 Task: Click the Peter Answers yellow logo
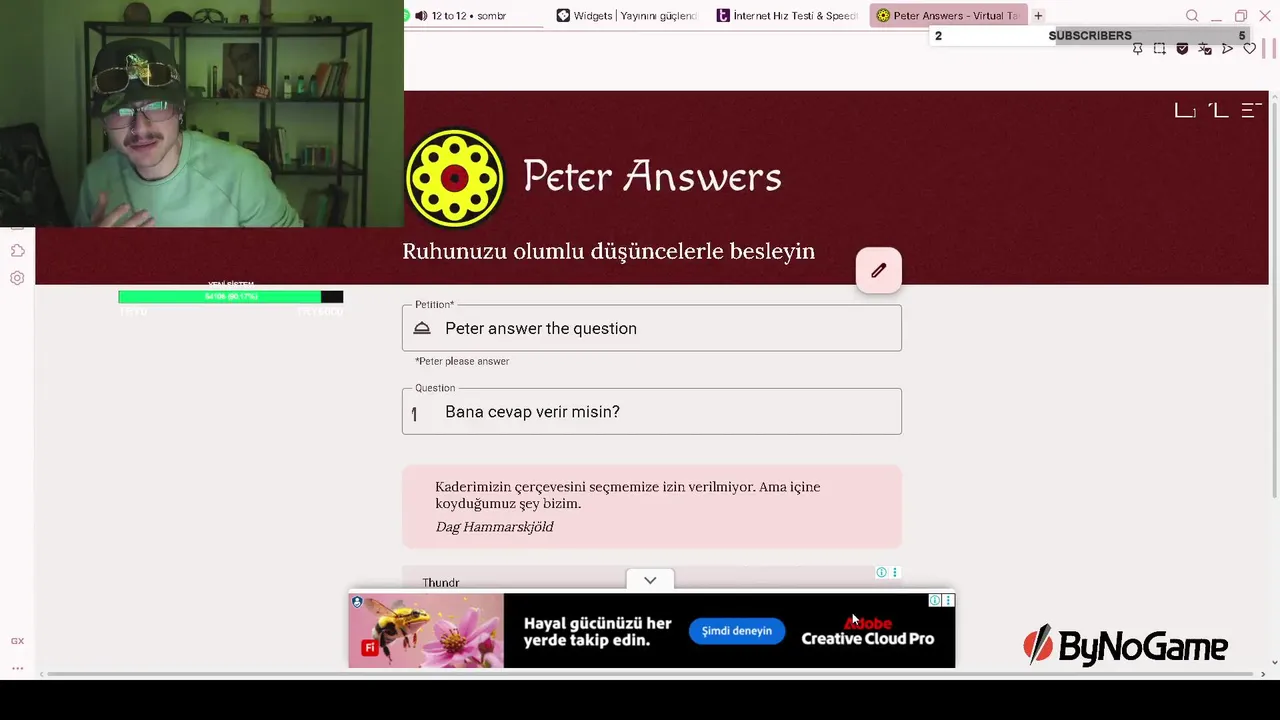click(x=455, y=178)
